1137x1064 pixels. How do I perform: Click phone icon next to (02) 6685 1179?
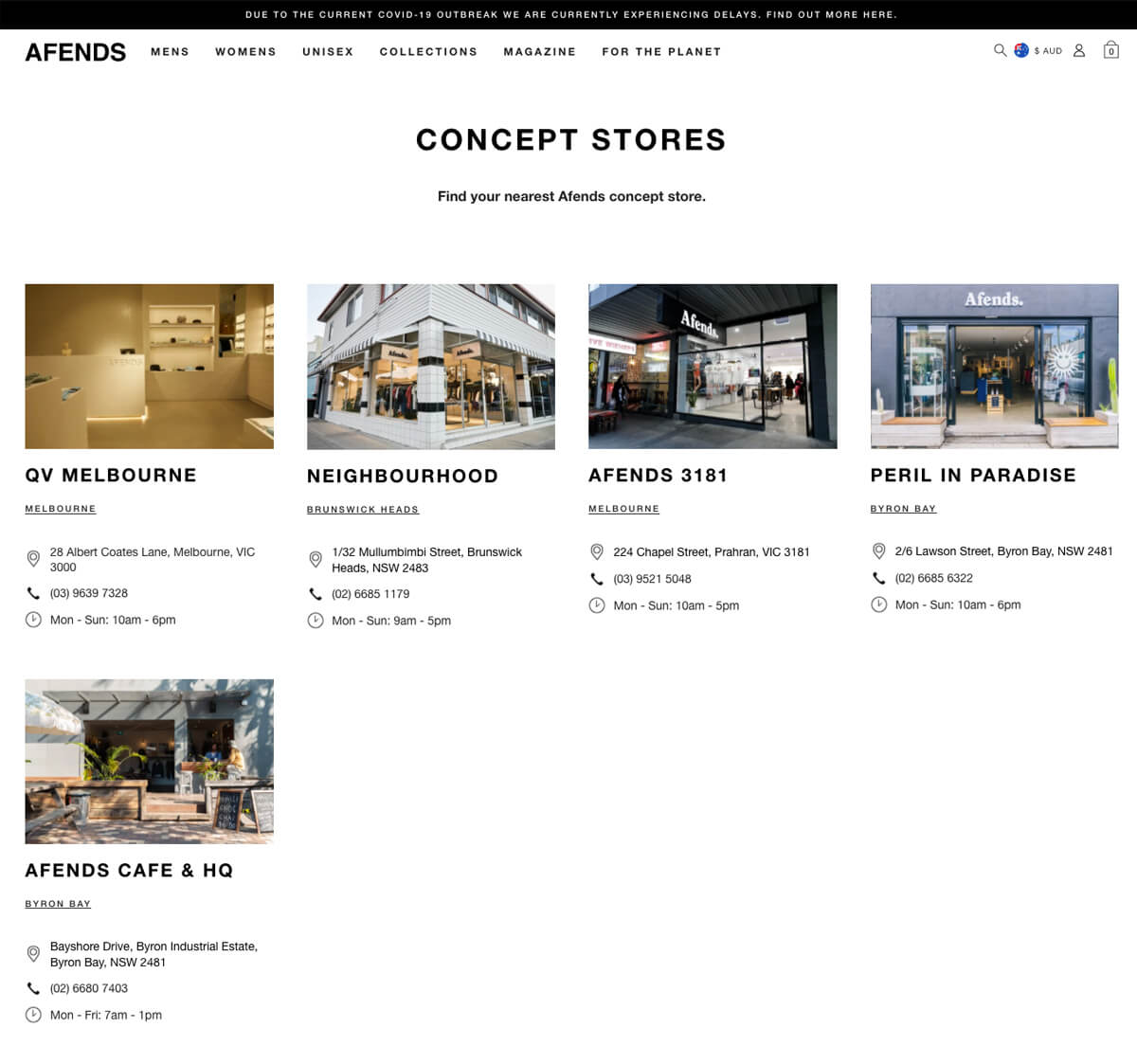(x=316, y=594)
